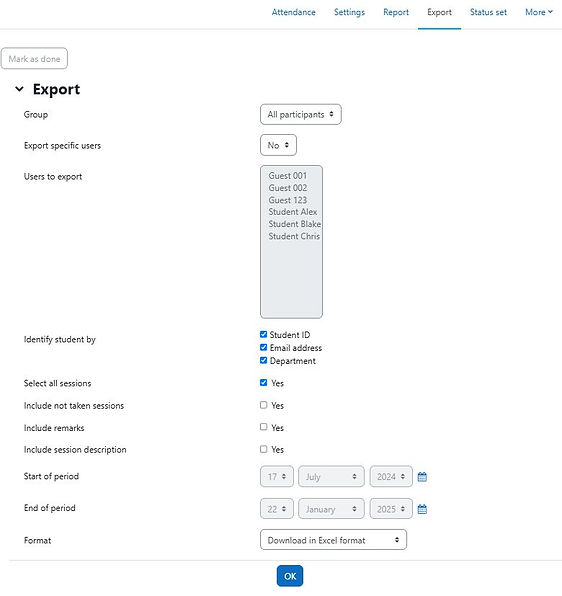Viewport: 562px width, 596px height.
Task: Select Student Blake in users list
Action: pyautogui.click(x=294, y=224)
